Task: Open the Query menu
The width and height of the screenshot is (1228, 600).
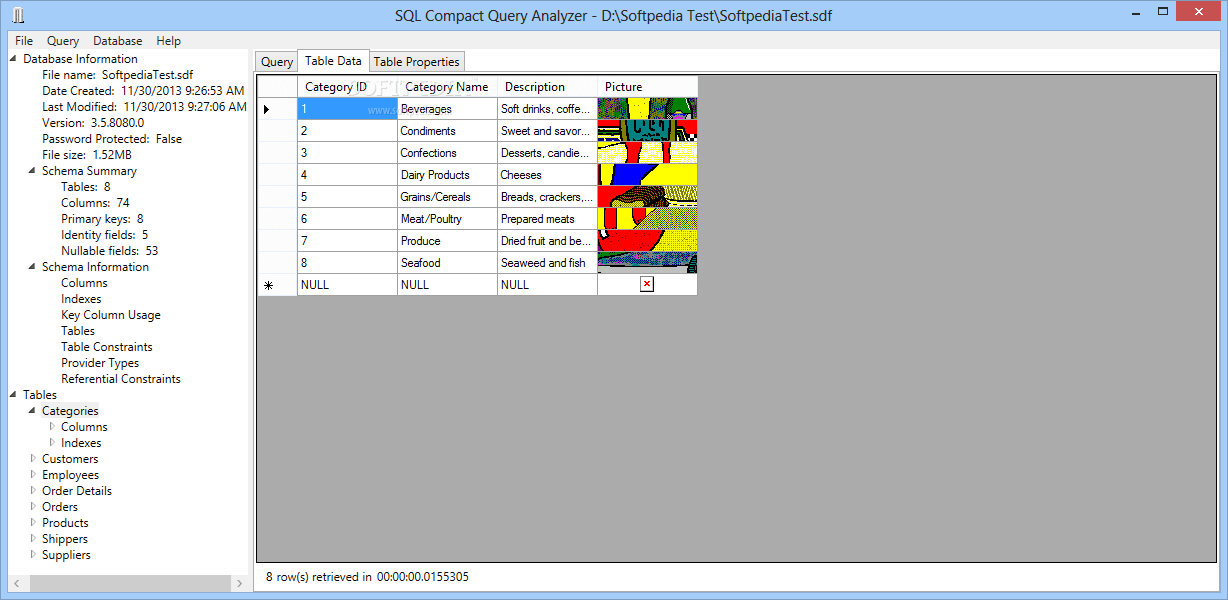Action: coord(63,41)
